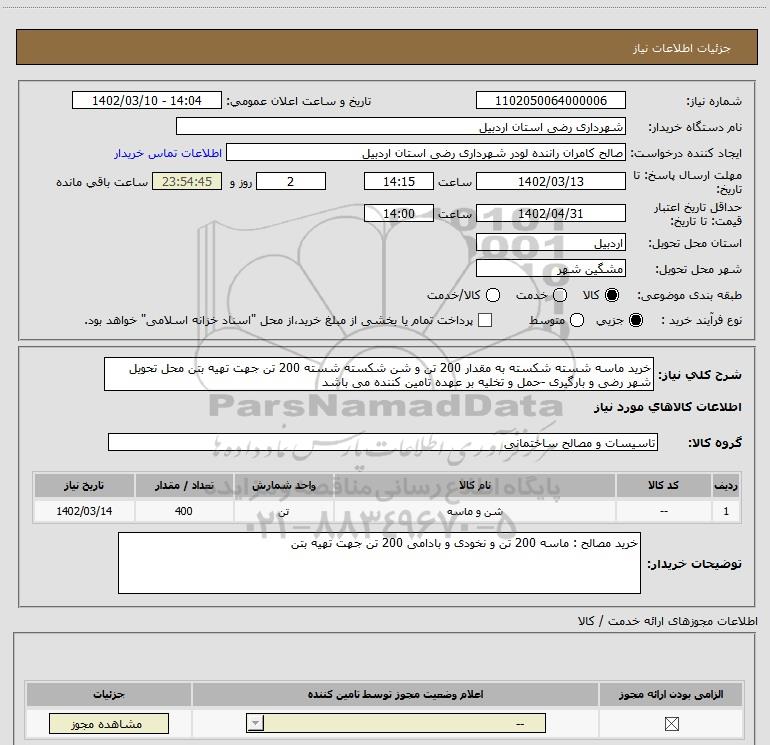Click the مشاهده مجوز button
Image resolution: width=770 pixels, height=745 pixels.
[109, 724]
